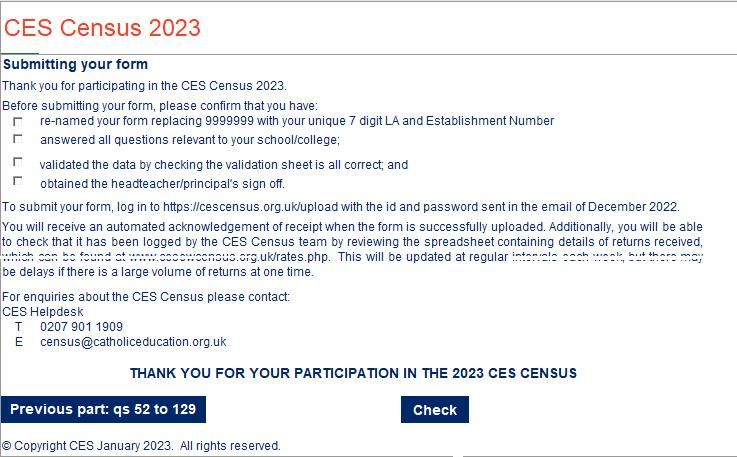Image resolution: width=737 pixels, height=457 pixels.
Task: Click the CES Census 2023 title
Action: coord(102,27)
